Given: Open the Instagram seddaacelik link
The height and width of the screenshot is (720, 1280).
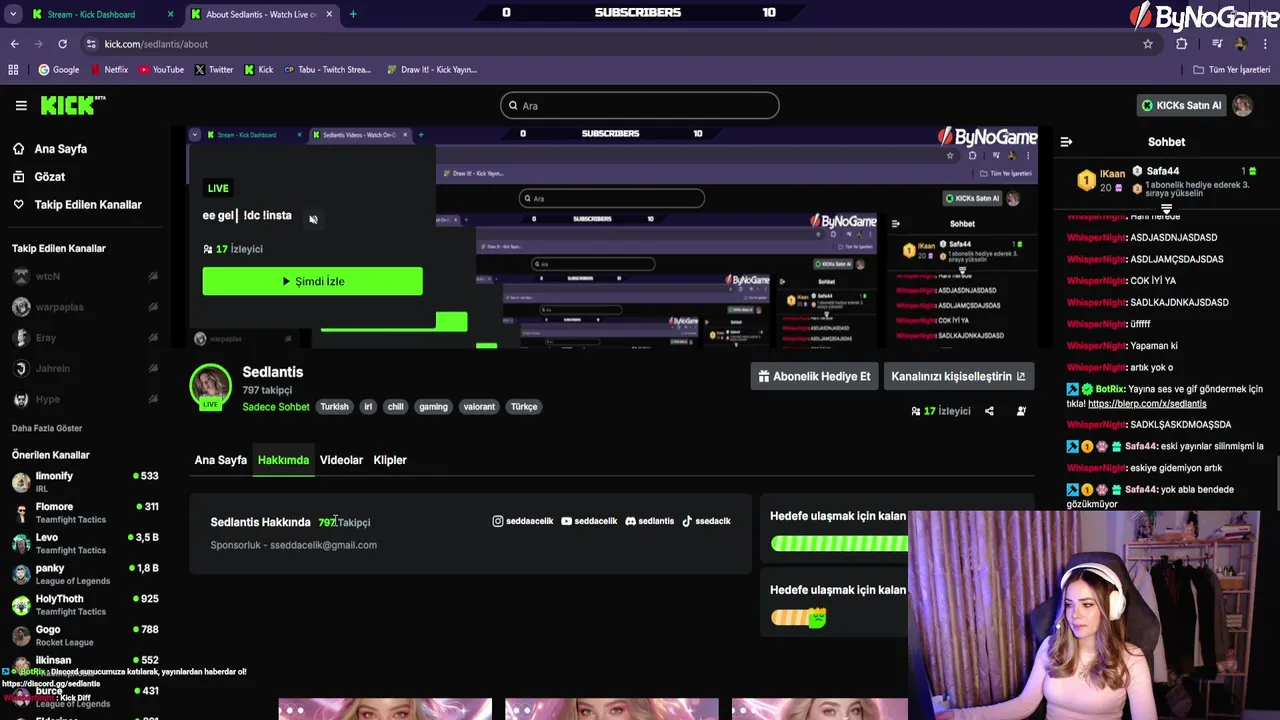Looking at the screenshot, I should [x=523, y=521].
